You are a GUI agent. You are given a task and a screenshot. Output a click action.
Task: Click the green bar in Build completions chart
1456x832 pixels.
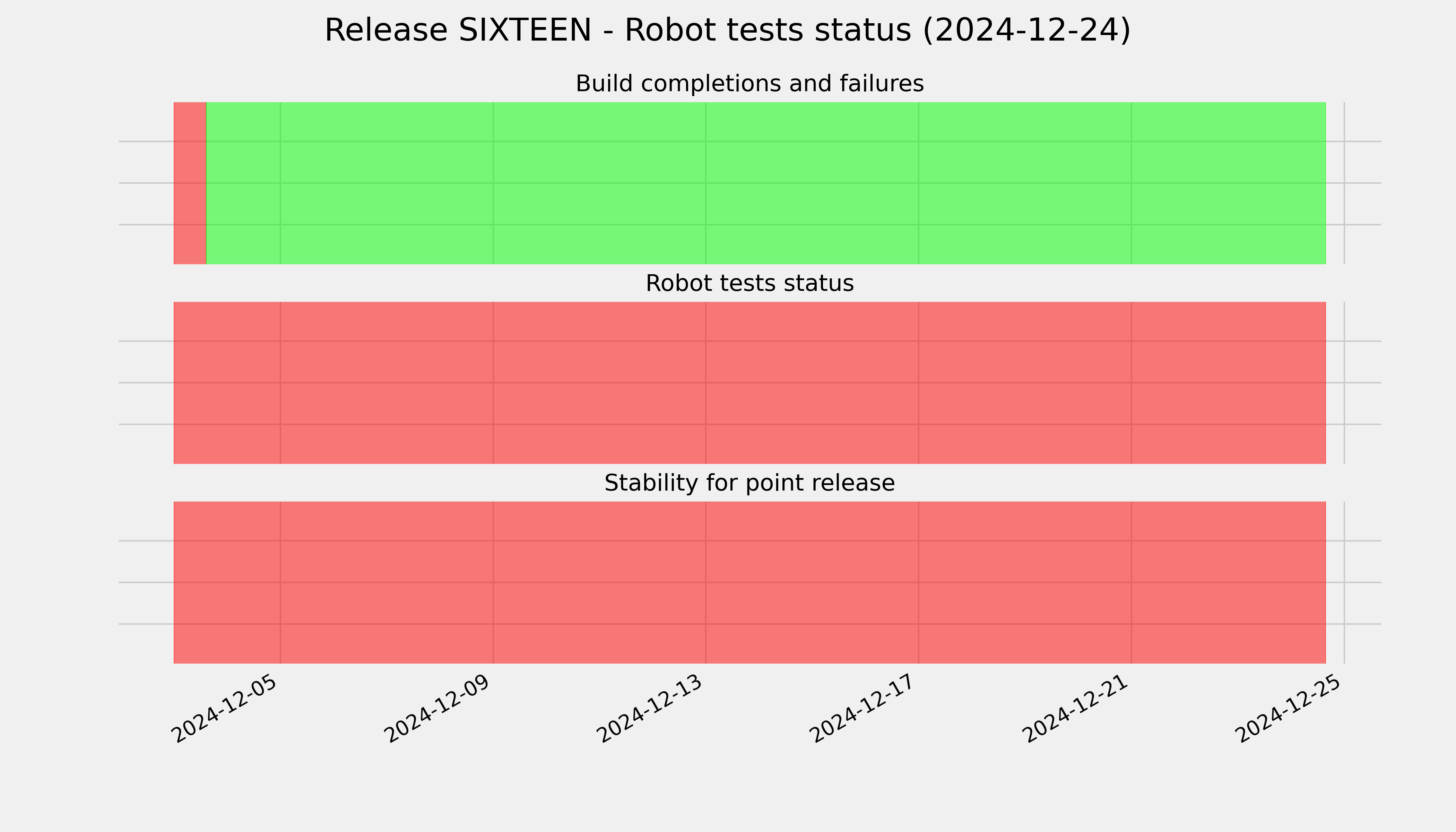tap(766, 183)
